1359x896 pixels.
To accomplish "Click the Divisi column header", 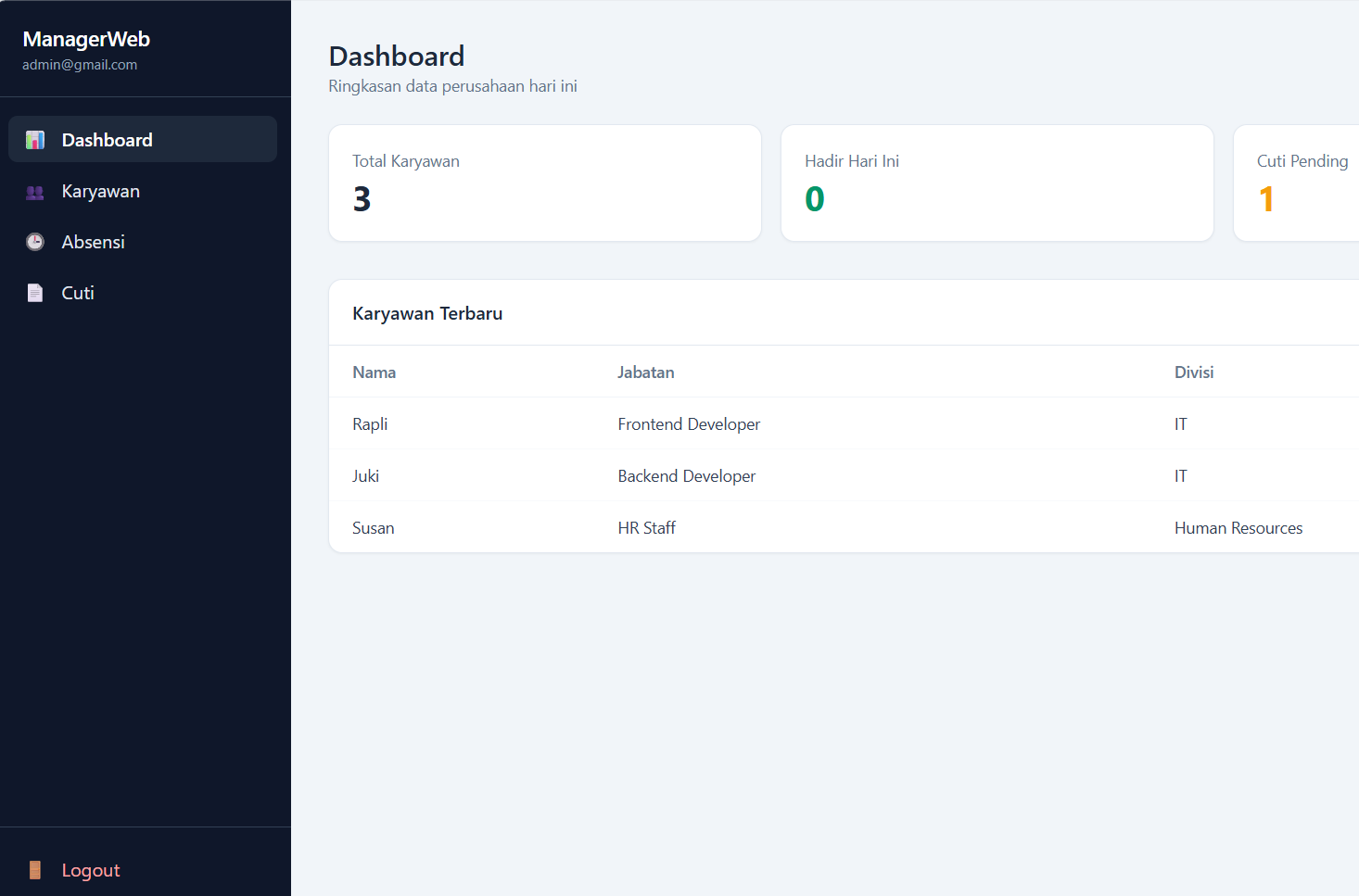I will point(1194,372).
